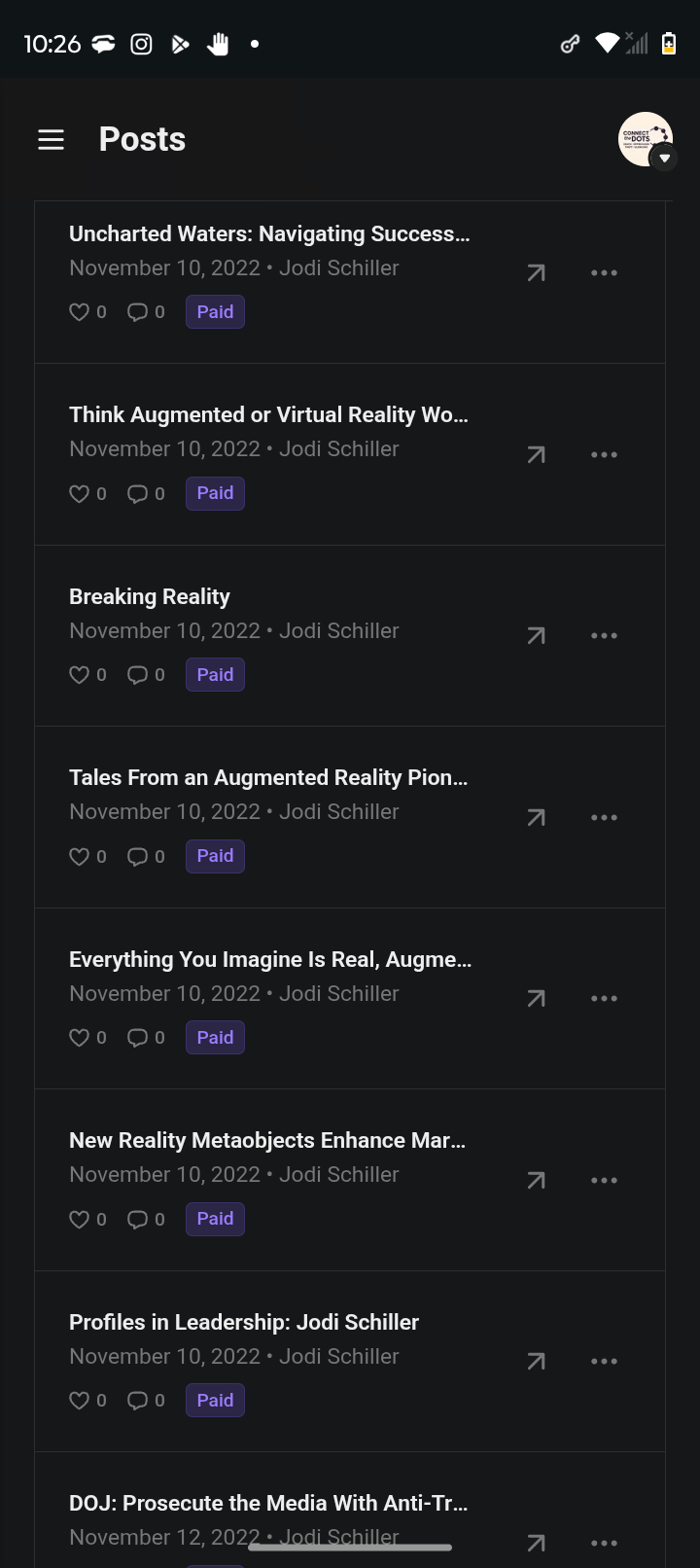The image size is (700, 1568).
Task: Open the hamburger navigation menu
Action: coord(51,140)
